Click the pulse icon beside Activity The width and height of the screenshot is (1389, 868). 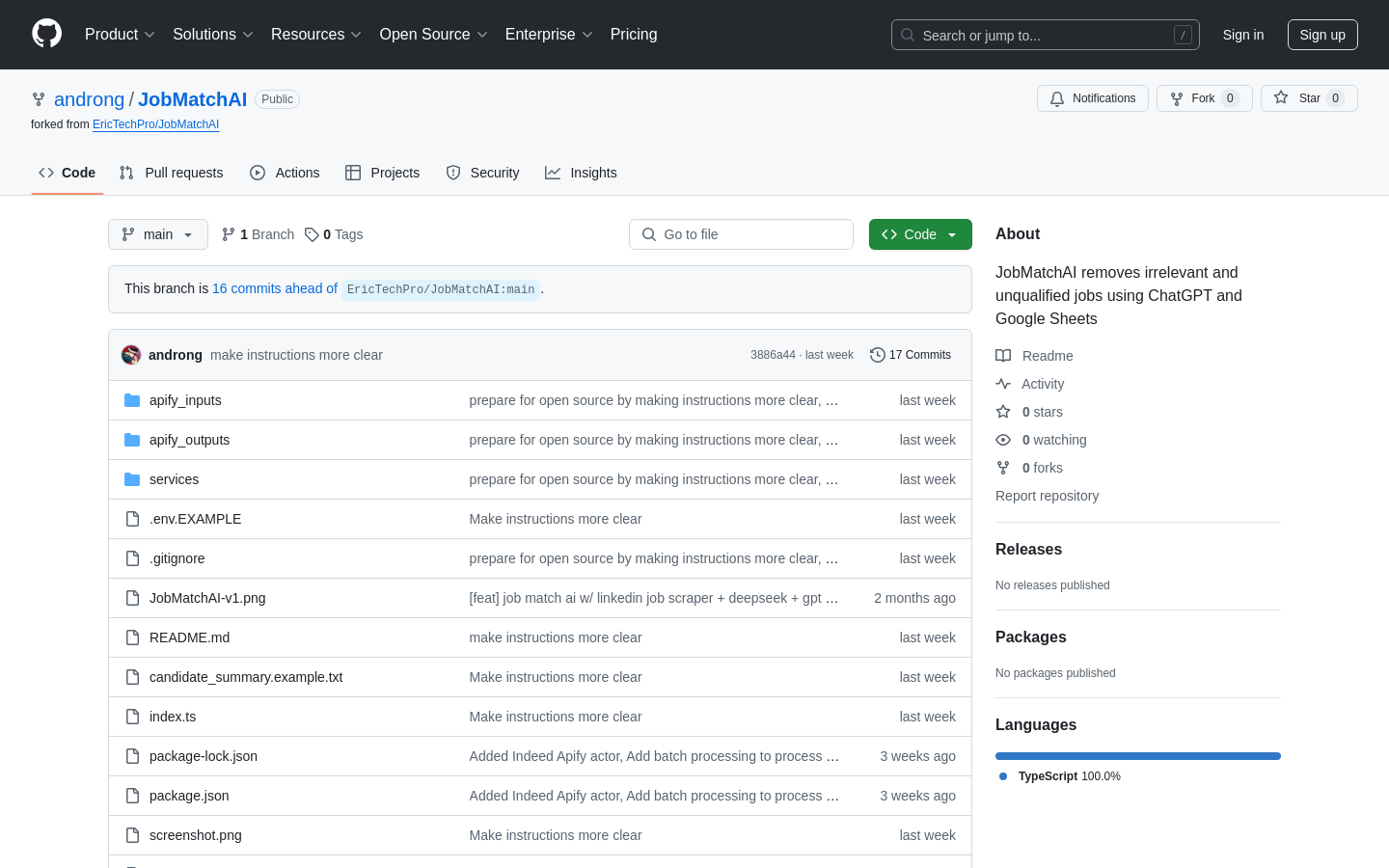1003,384
